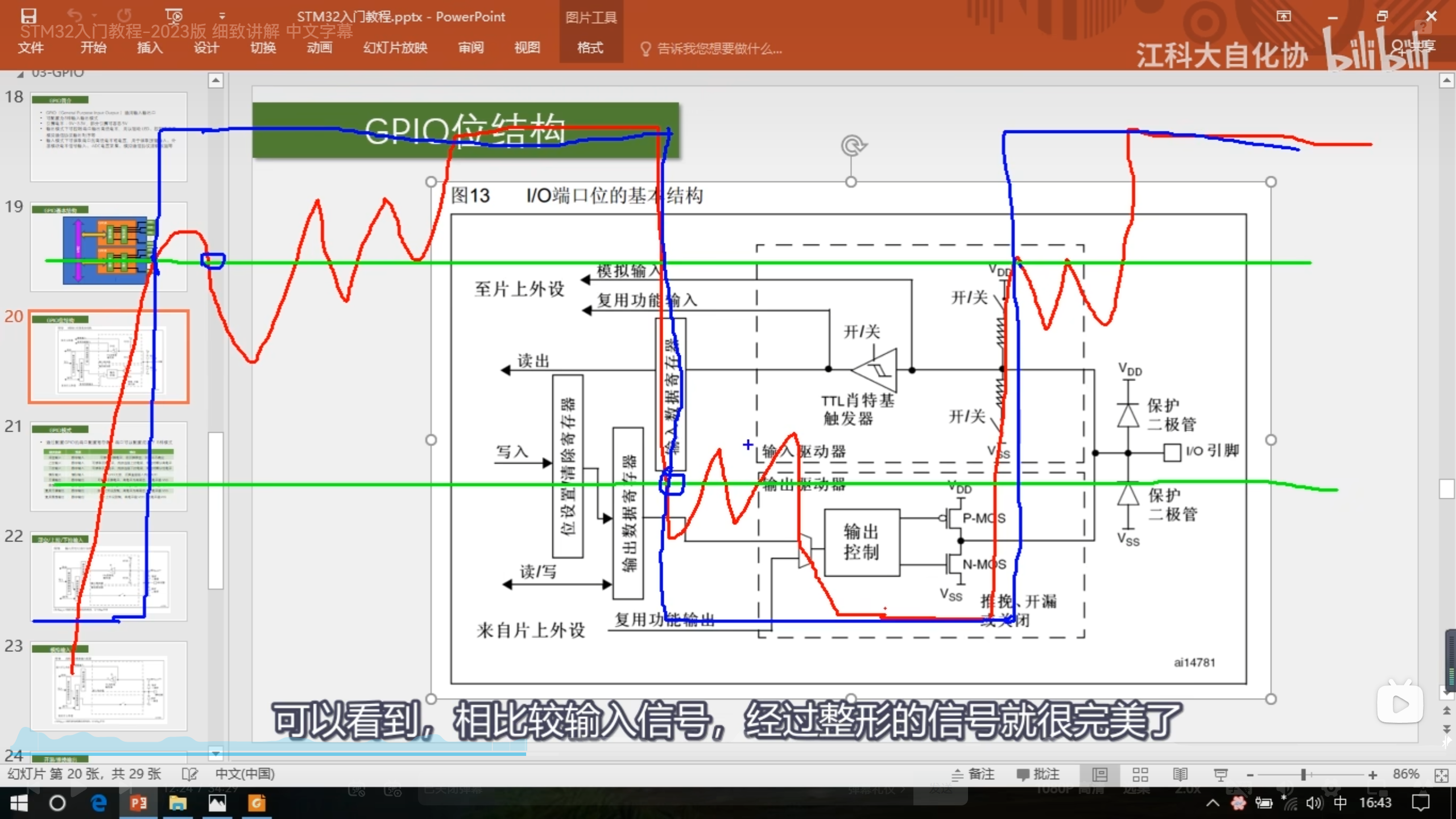Click the spell check status icon
Screen dimensions: 1456x819
click(x=189, y=774)
